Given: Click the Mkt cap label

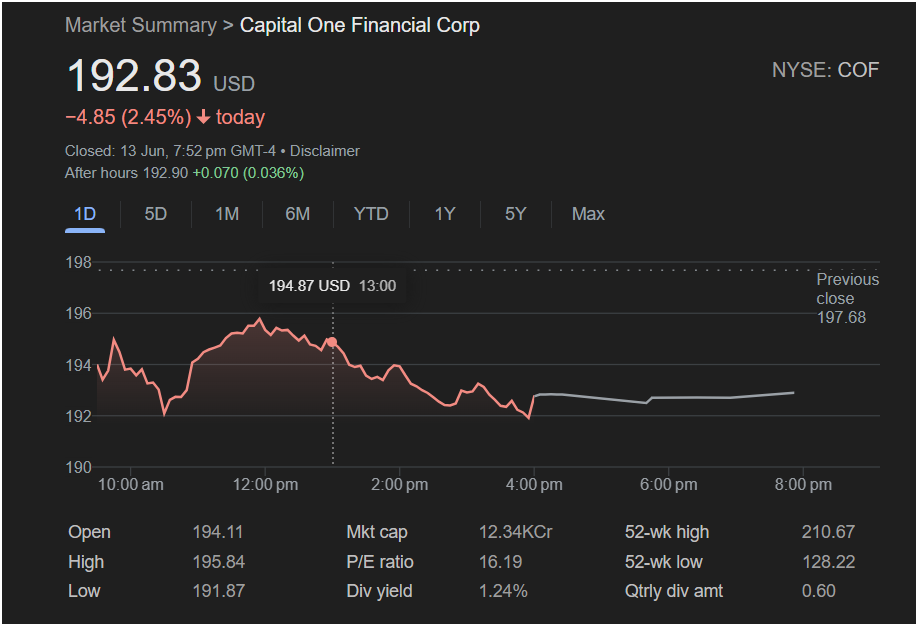Looking at the screenshot, I should pos(377,532).
